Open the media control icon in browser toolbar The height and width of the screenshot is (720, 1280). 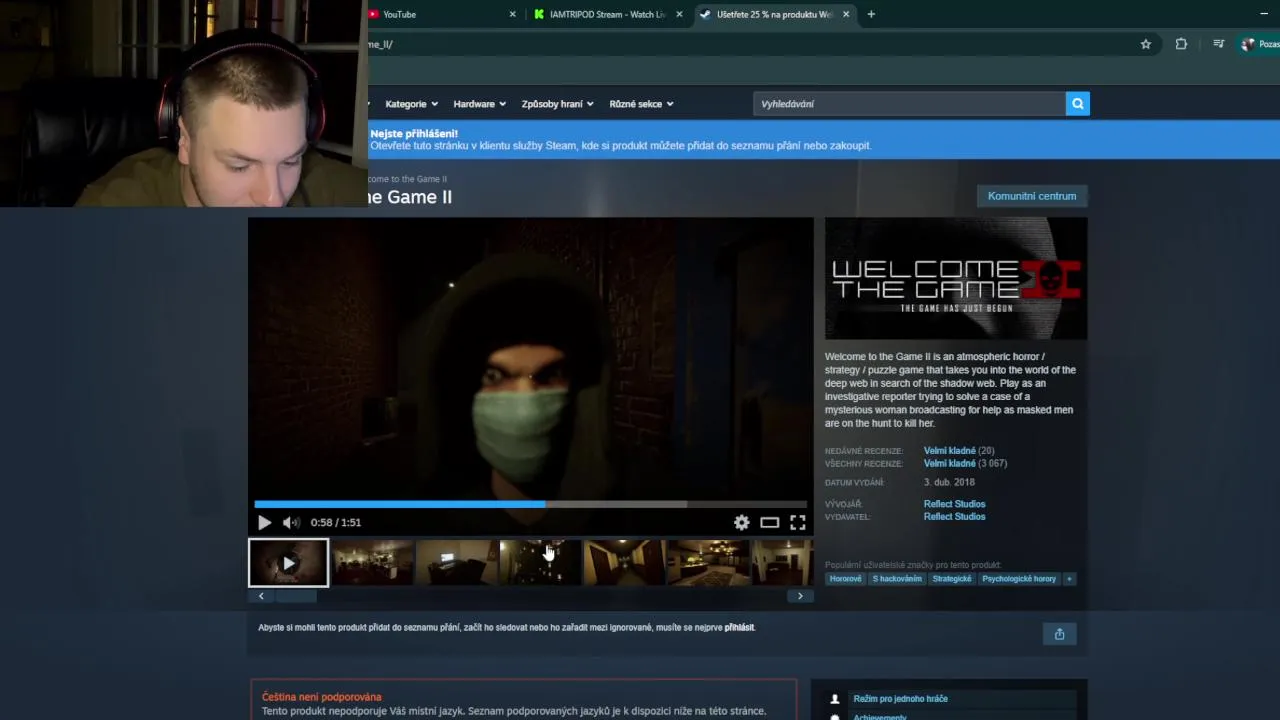click(x=1218, y=44)
